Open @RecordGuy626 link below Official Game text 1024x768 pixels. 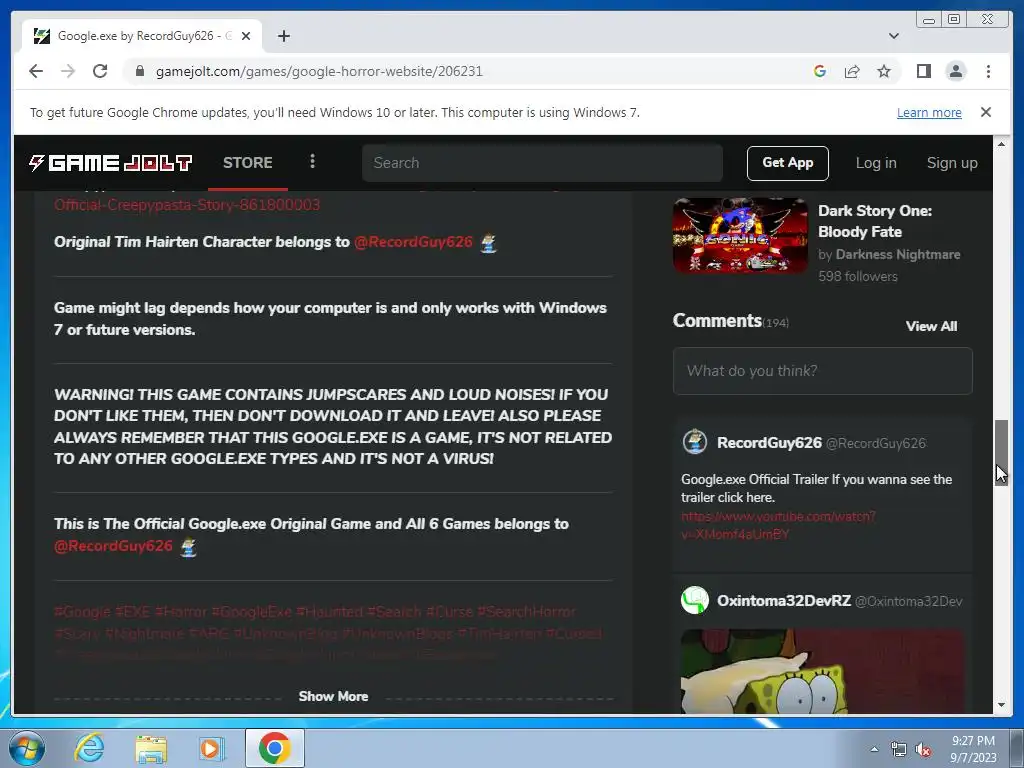click(113, 546)
